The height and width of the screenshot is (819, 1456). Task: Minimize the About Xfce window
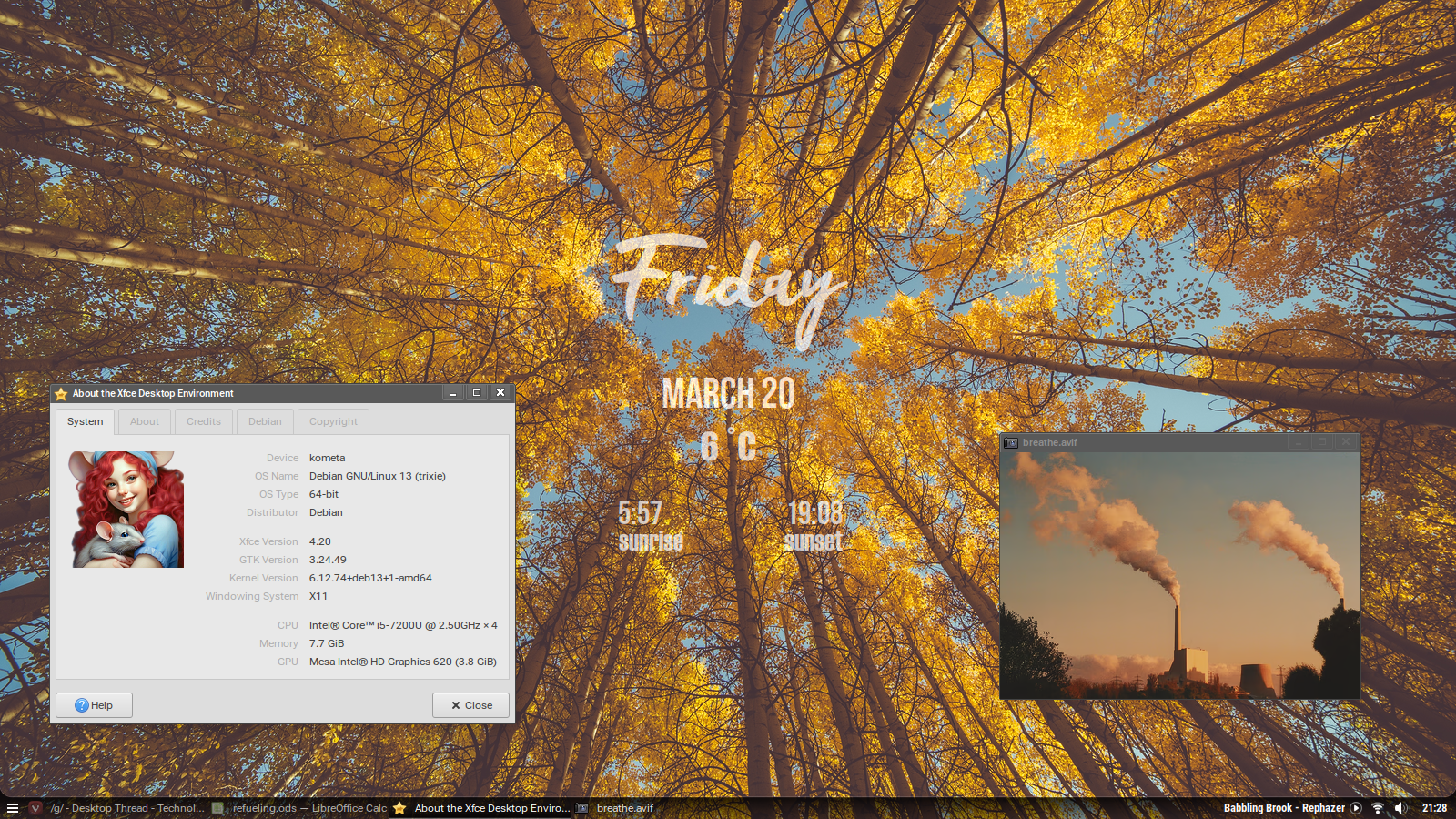coord(453,393)
